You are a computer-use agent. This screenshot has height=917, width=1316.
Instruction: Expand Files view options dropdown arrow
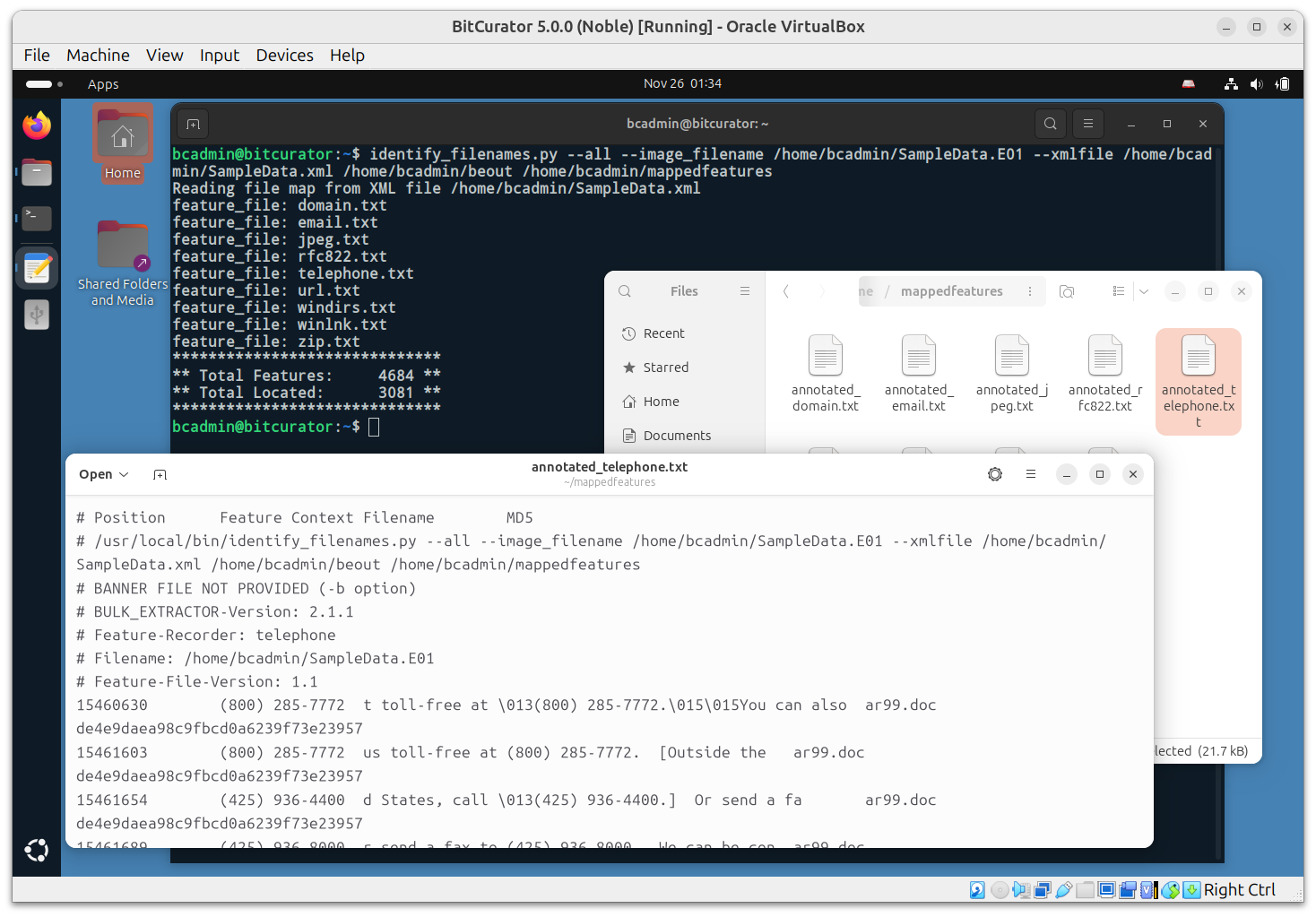click(1144, 291)
